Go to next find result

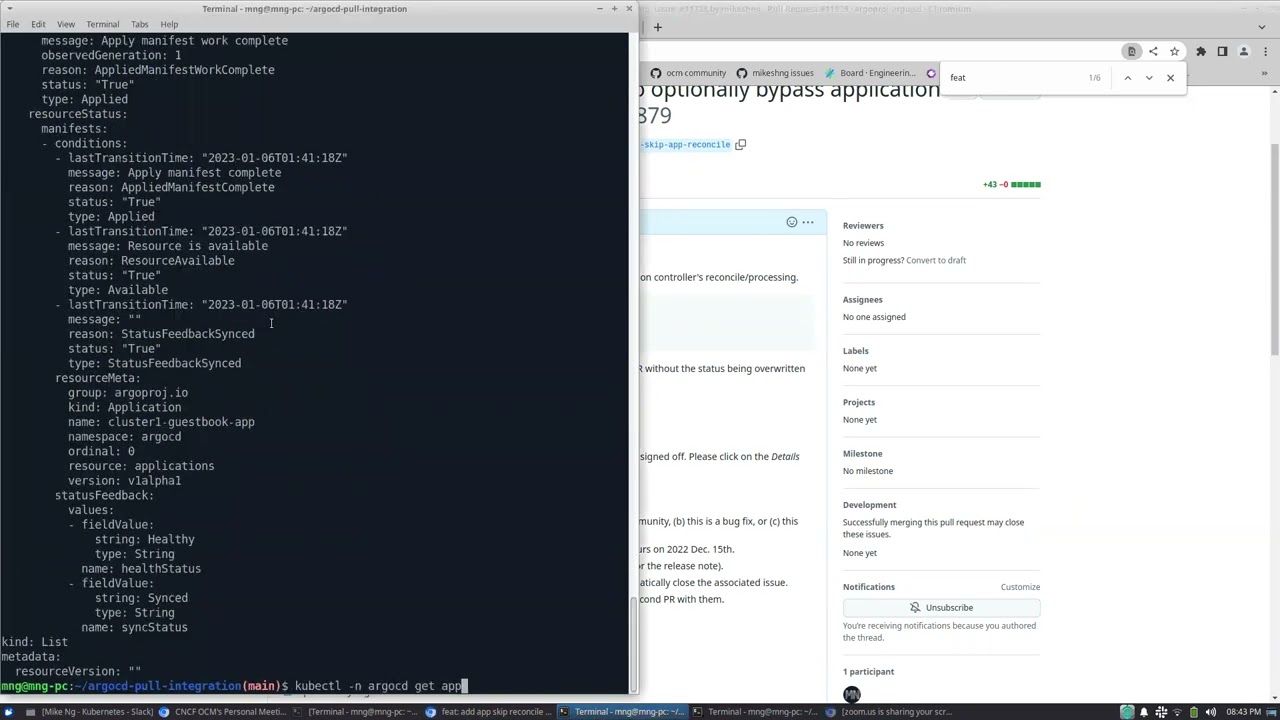point(1148,77)
